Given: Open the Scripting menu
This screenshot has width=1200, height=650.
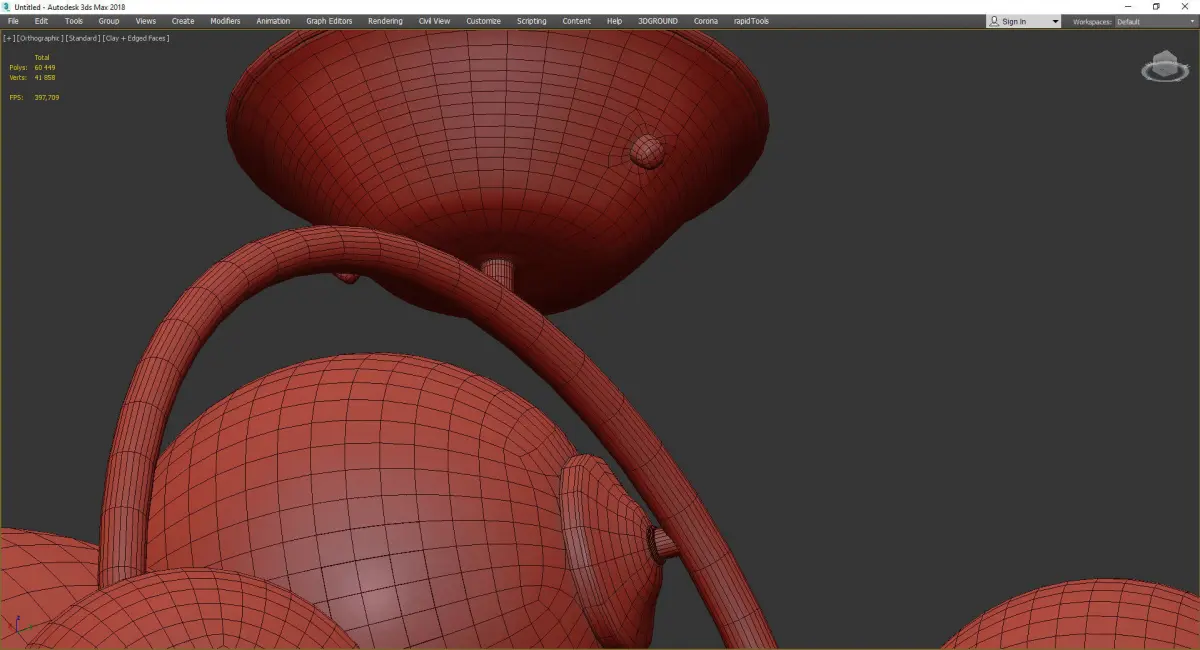Looking at the screenshot, I should click(x=532, y=21).
